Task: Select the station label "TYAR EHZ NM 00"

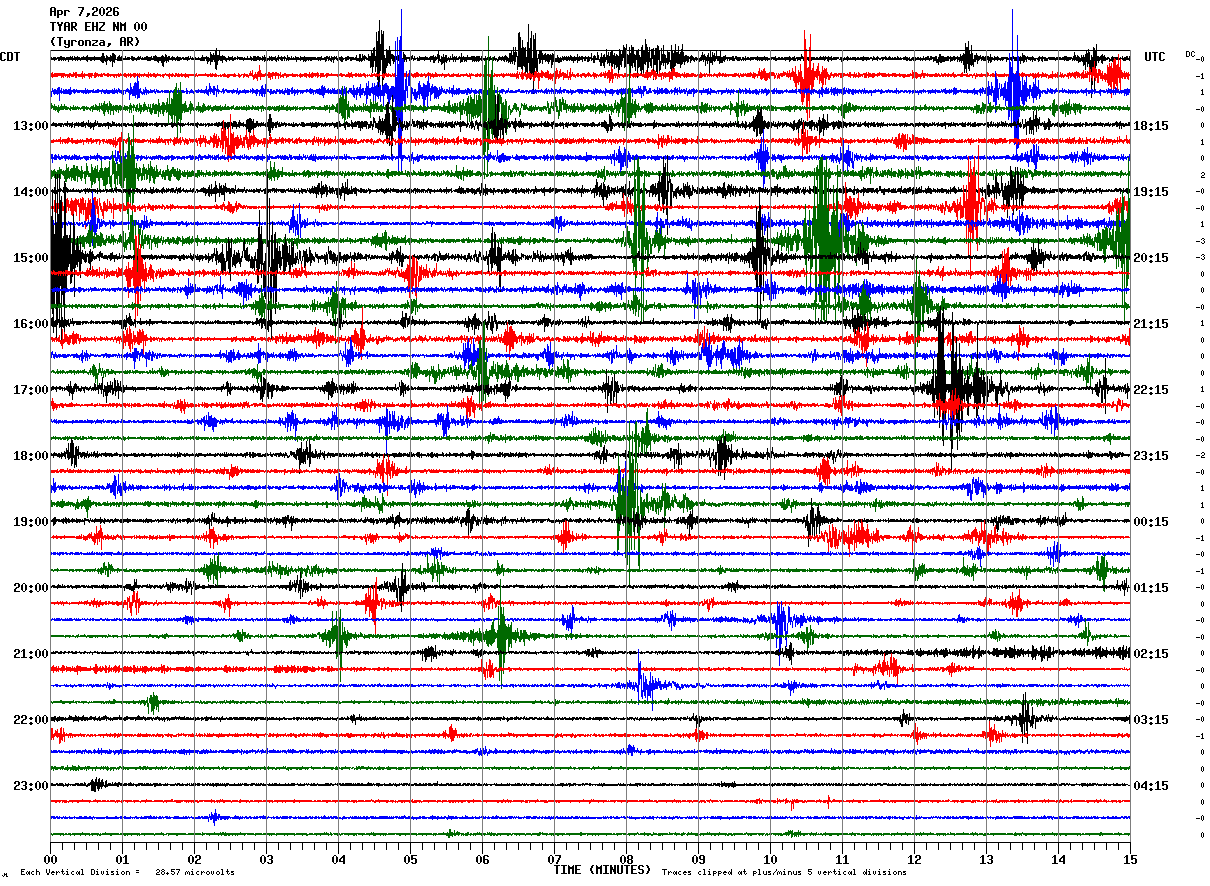Action: tap(98, 27)
